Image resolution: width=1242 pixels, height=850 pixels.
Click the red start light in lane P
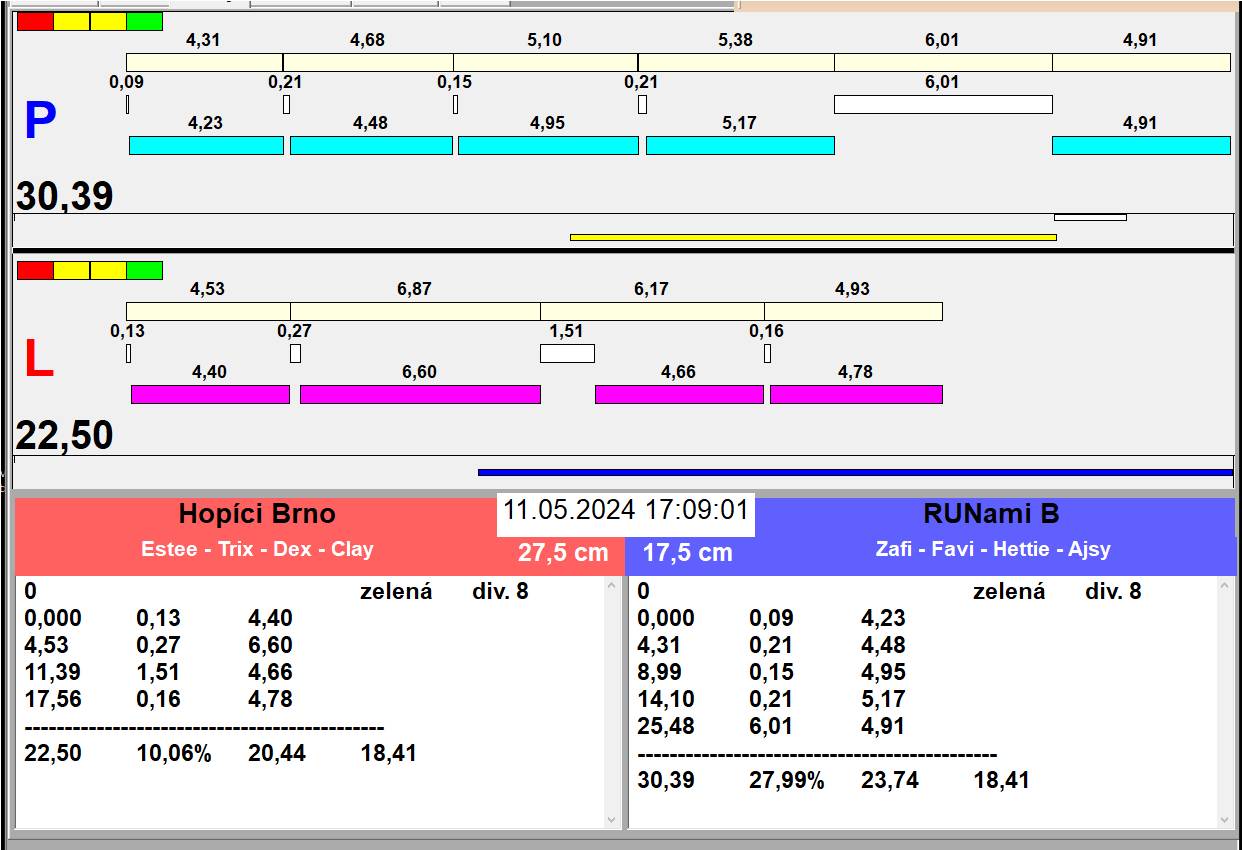(35, 21)
